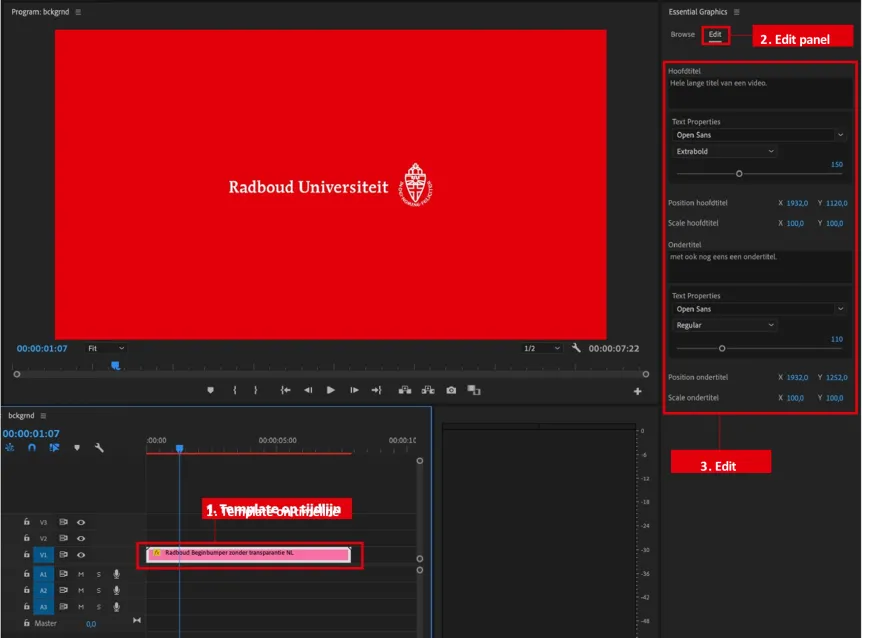
Task: Step back one frame
Action: [x=308, y=391]
